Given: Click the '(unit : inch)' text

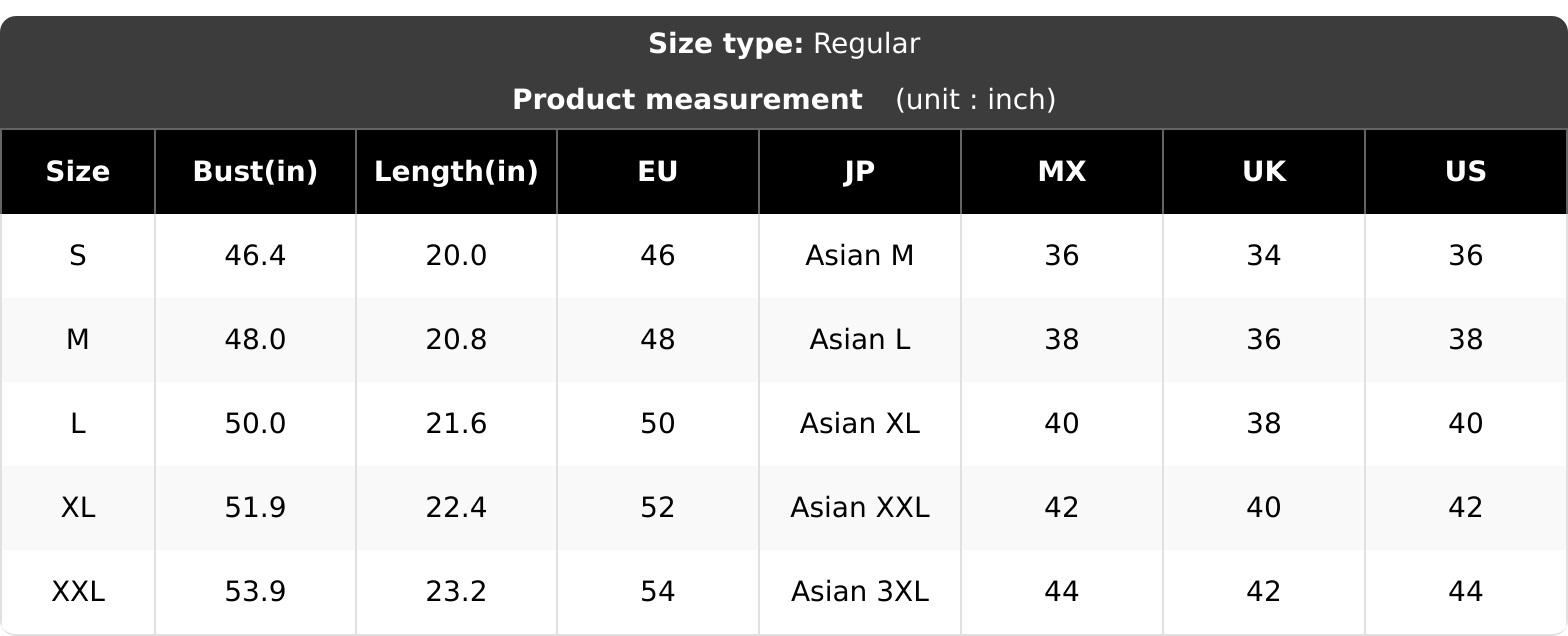Looking at the screenshot, I should point(975,100).
